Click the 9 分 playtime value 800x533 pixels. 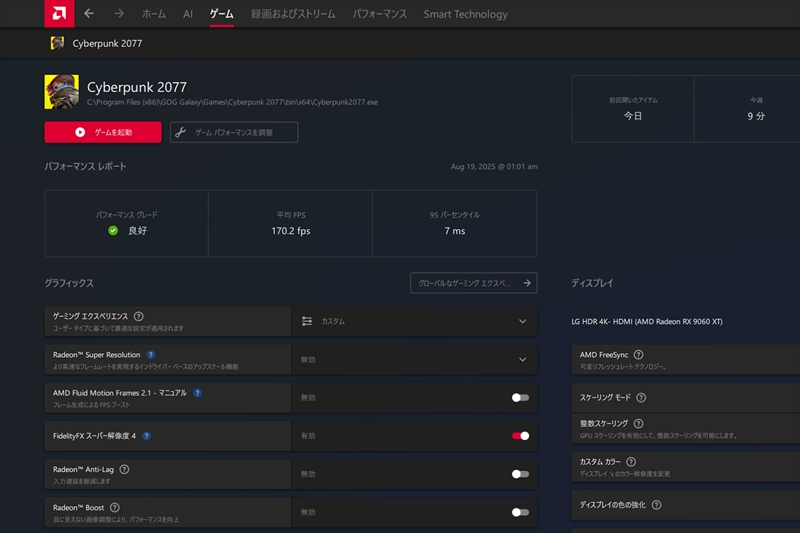pyautogui.click(x=756, y=116)
